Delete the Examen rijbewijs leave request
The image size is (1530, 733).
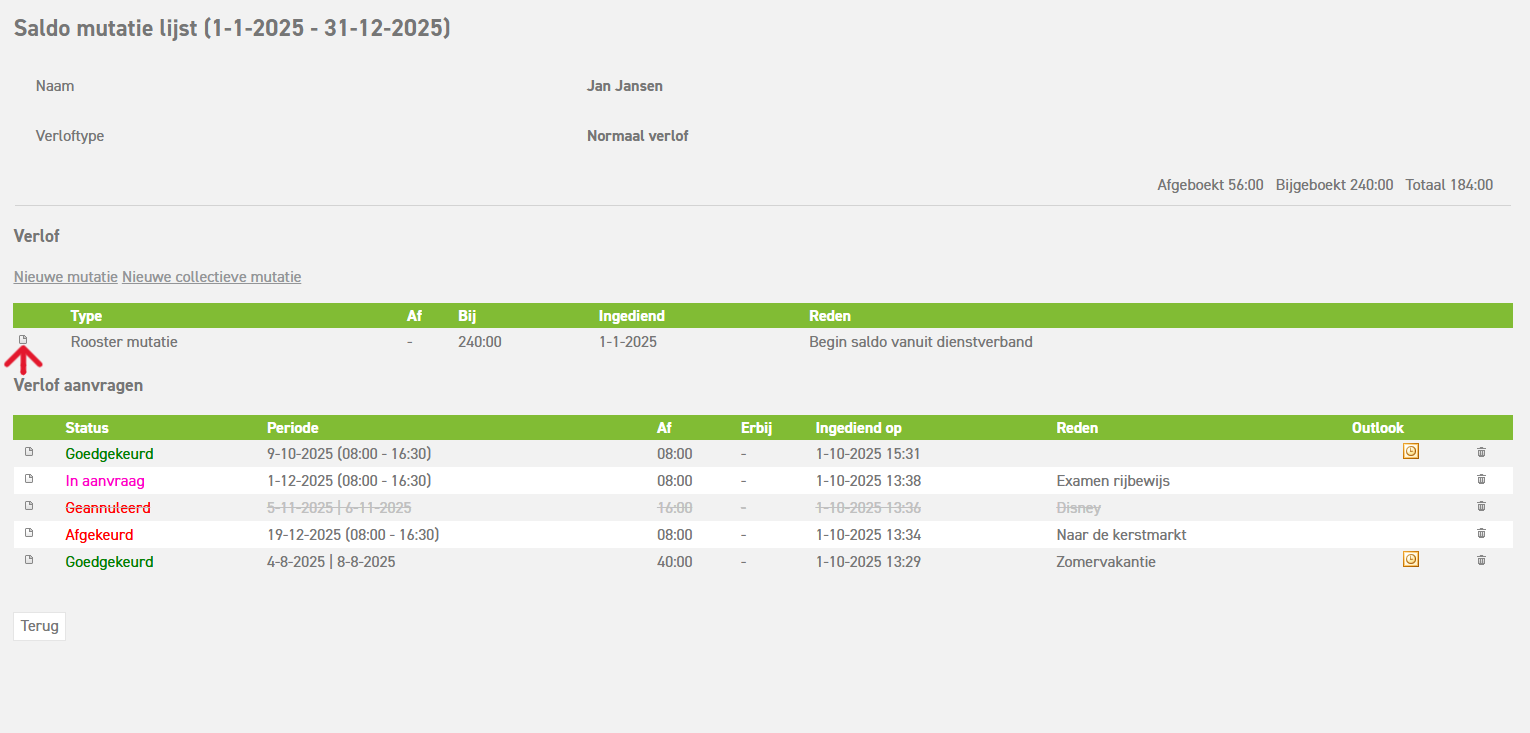[x=1481, y=479]
